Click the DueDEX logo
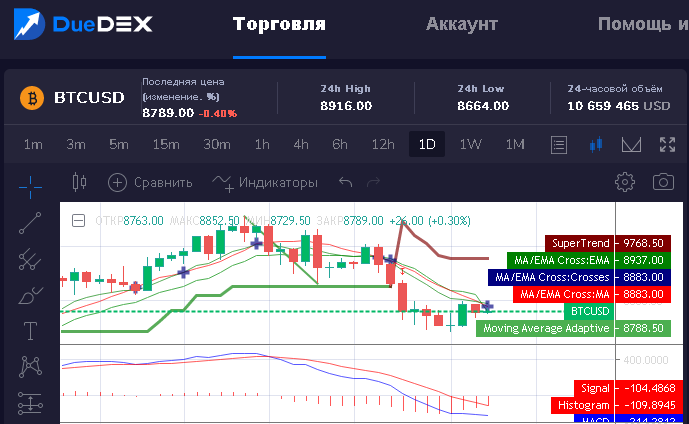The width and height of the screenshot is (689, 424). pos(83,24)
